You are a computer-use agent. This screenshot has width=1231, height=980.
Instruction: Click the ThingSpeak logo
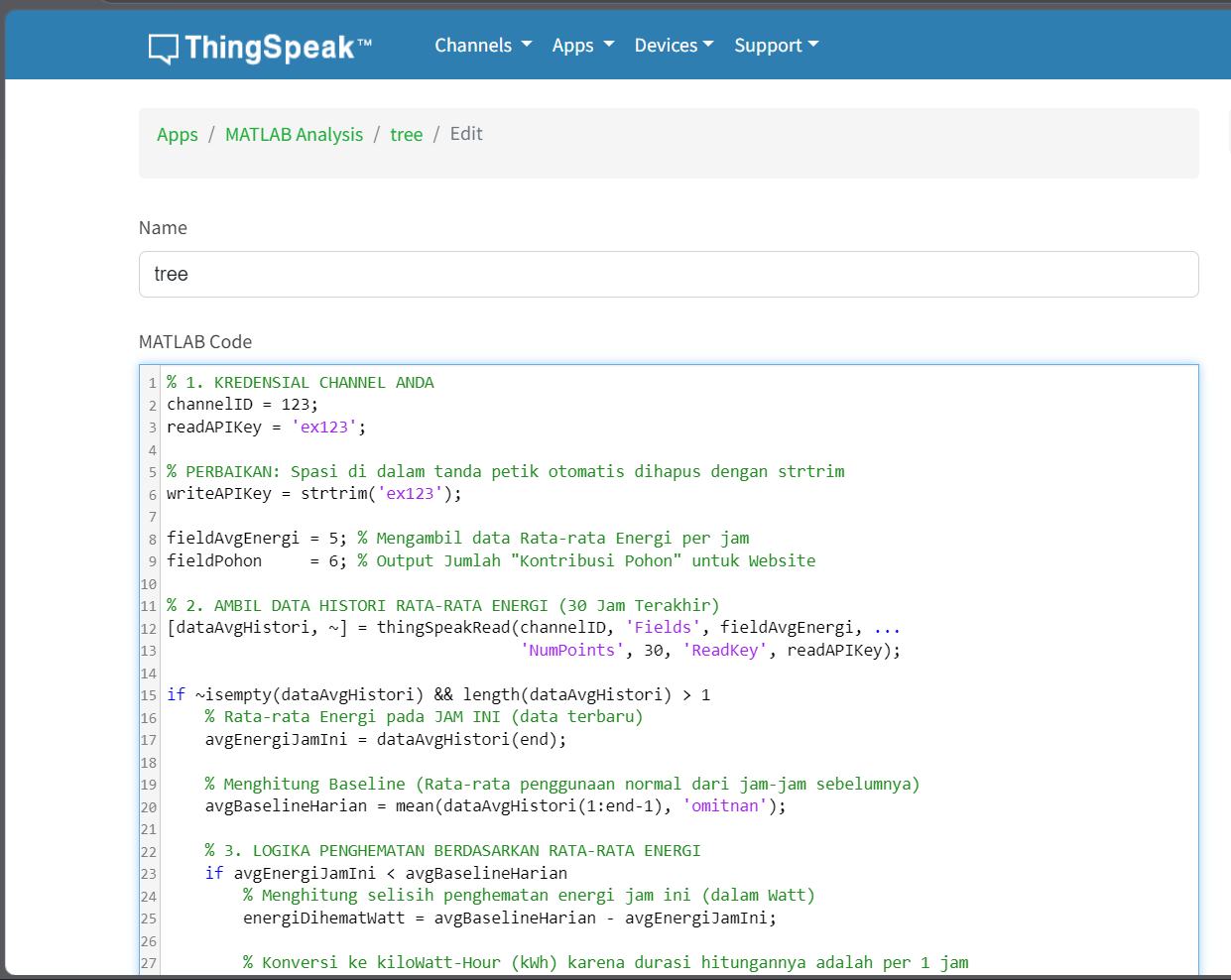point(260,48)
